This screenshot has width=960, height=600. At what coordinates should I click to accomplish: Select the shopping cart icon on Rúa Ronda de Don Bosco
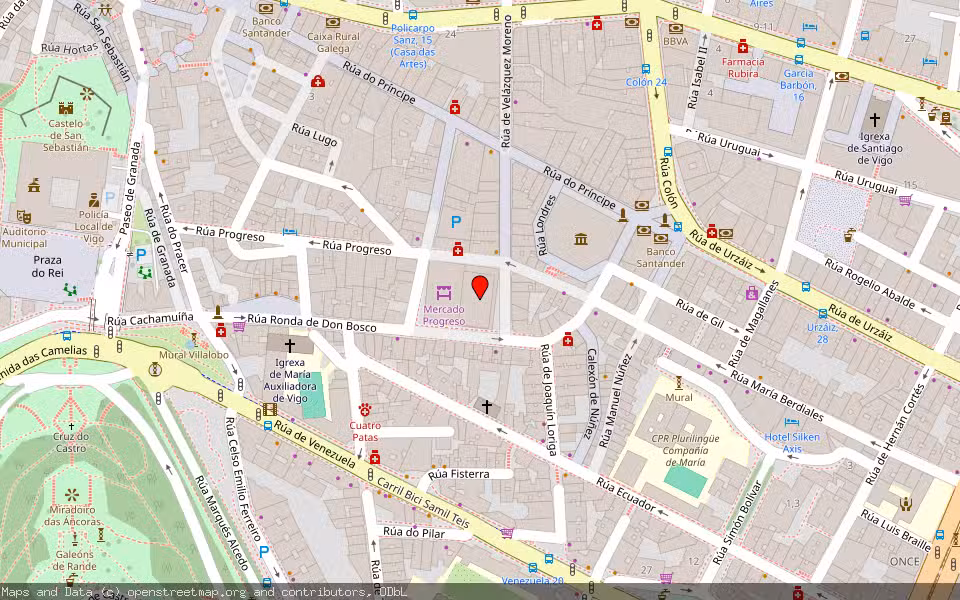click(x=239, y=326)
